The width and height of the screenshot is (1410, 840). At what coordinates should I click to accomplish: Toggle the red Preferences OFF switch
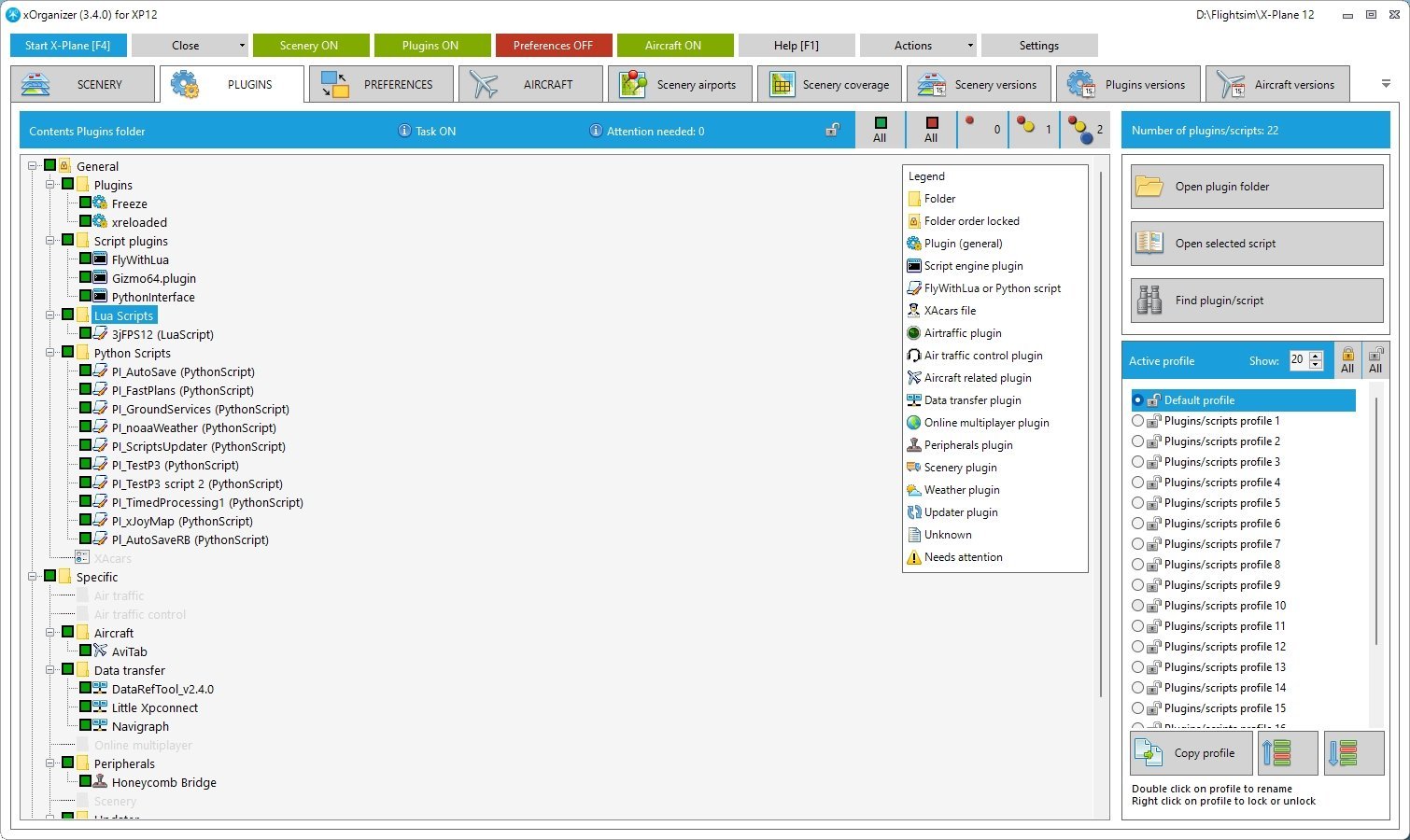coord(553,46)
